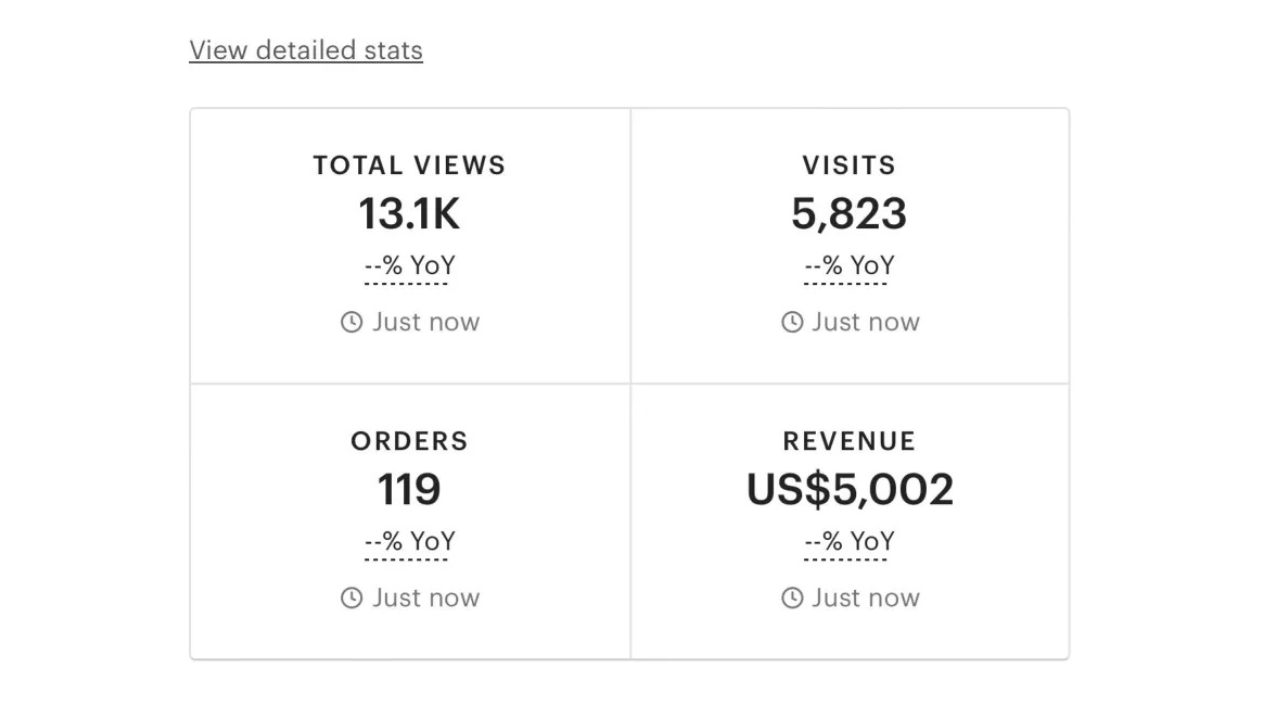Click the "Just now" text in Visits card
Screen dimensions: 1280x720
tap(866, 322)
